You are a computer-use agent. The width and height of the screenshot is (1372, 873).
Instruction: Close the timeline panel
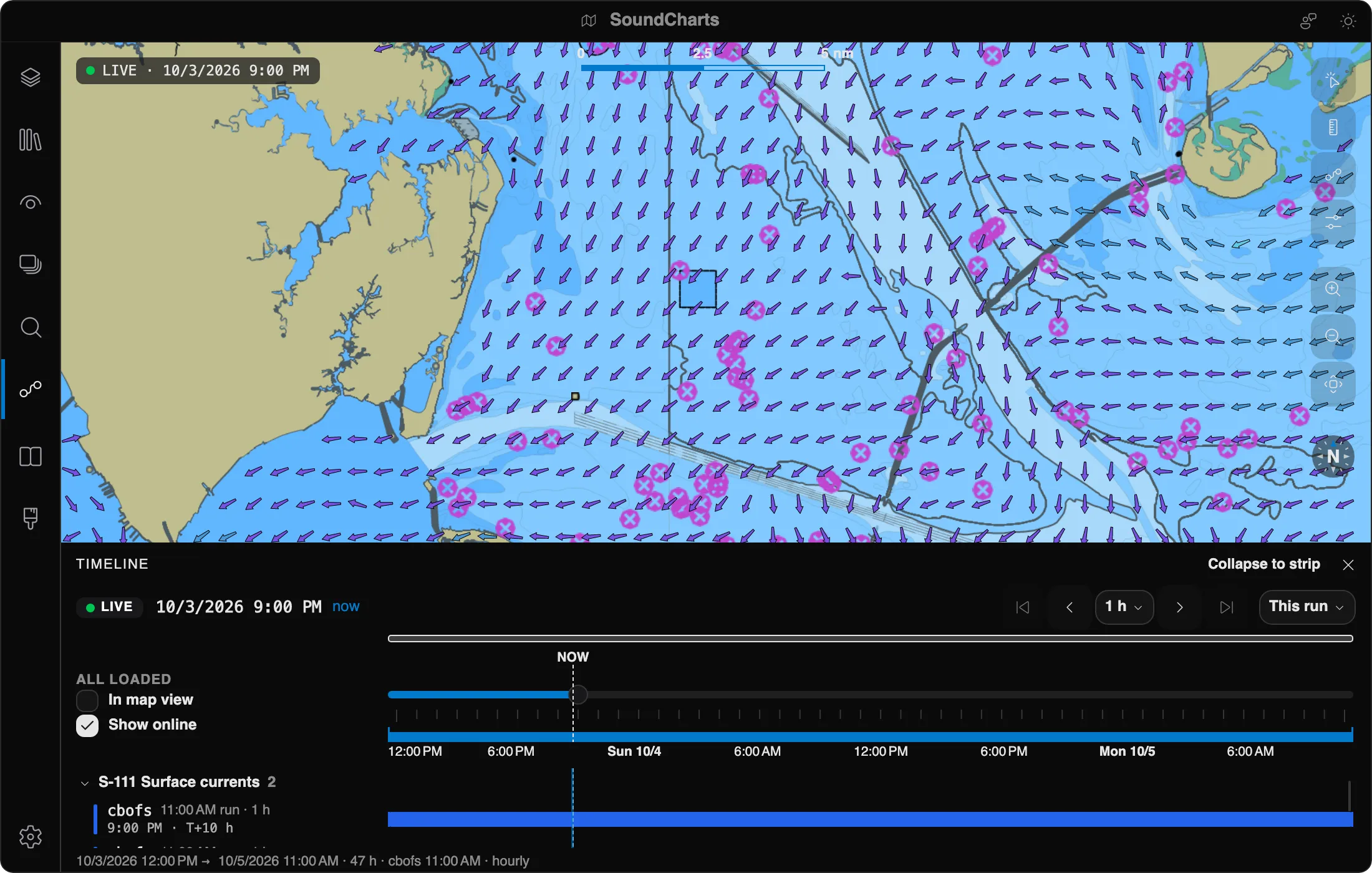click(x=1348, y=565)
